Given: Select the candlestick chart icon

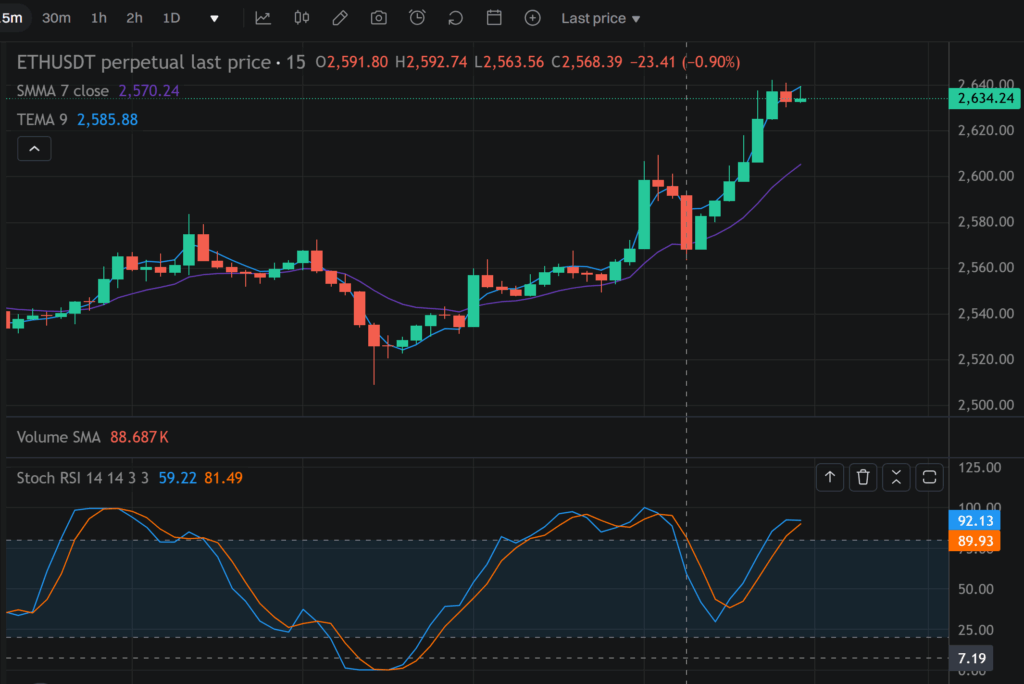Looking at the screenshot, I should click(x=301, y=18).
